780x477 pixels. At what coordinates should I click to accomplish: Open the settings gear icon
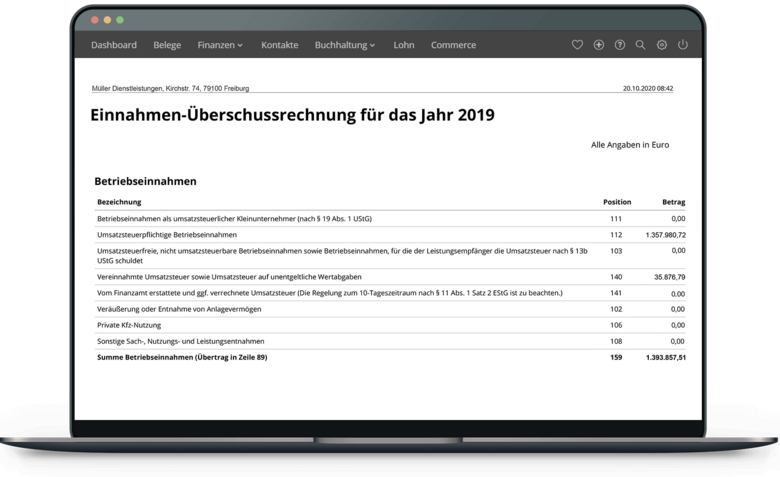tap(662, 45)
